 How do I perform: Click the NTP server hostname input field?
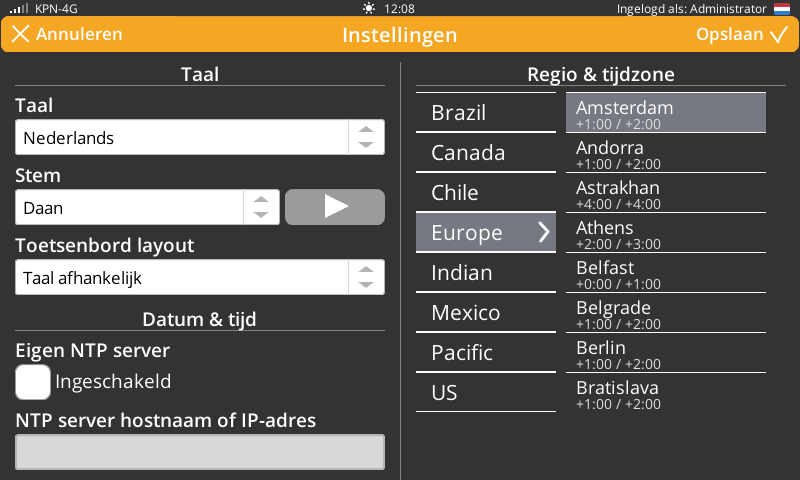coord(200,452)
